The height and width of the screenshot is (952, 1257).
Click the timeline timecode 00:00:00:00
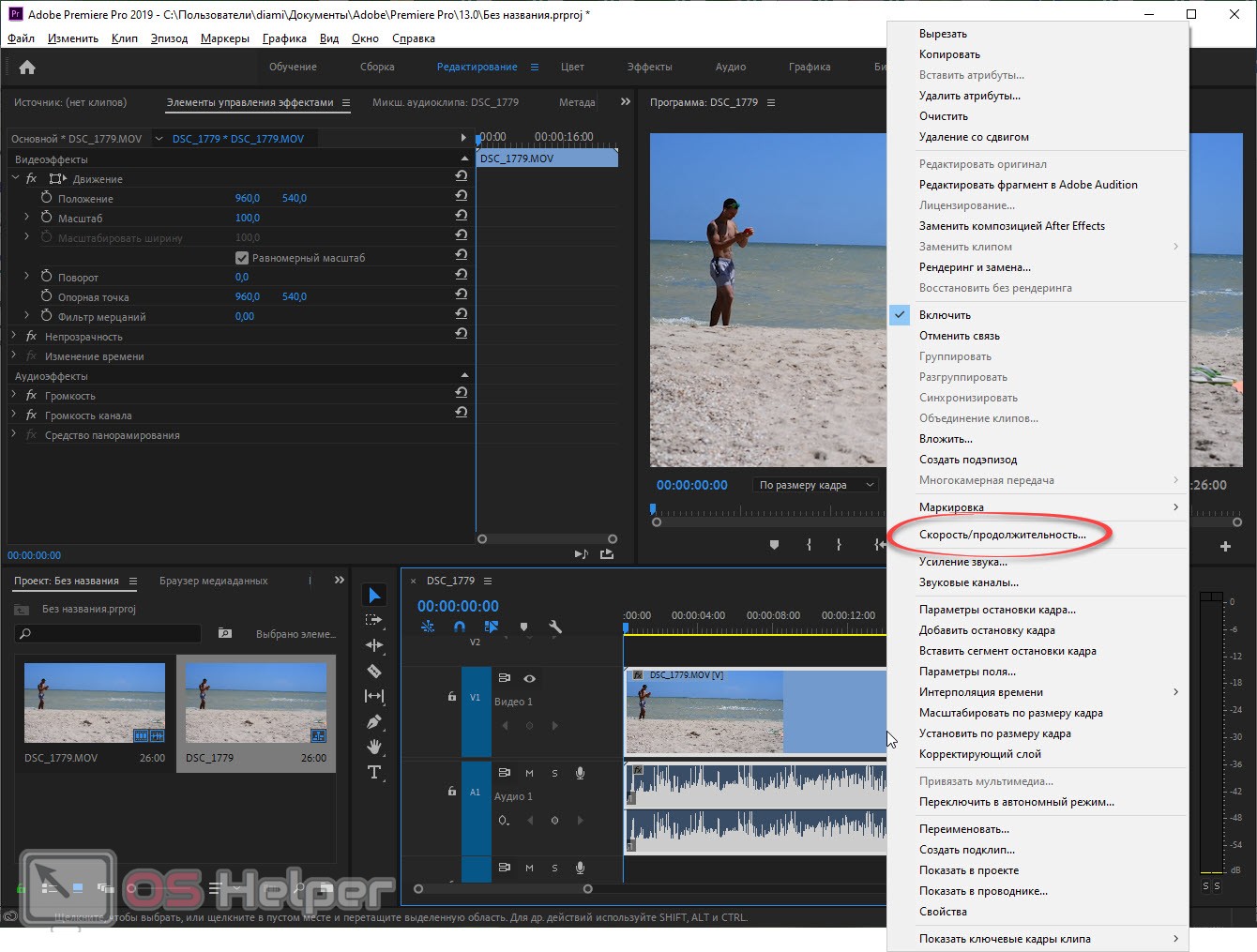click(458, 606)
